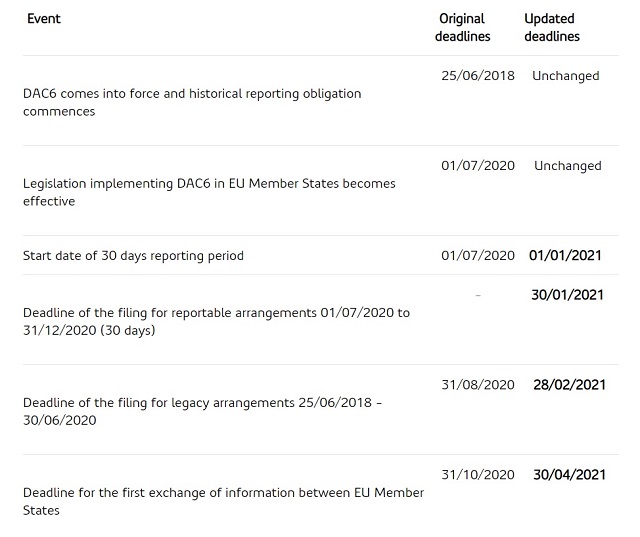This screenshot has height=537, width=640.
Task: Click the 25/06/2018 original deadline date
Action: 477,76
